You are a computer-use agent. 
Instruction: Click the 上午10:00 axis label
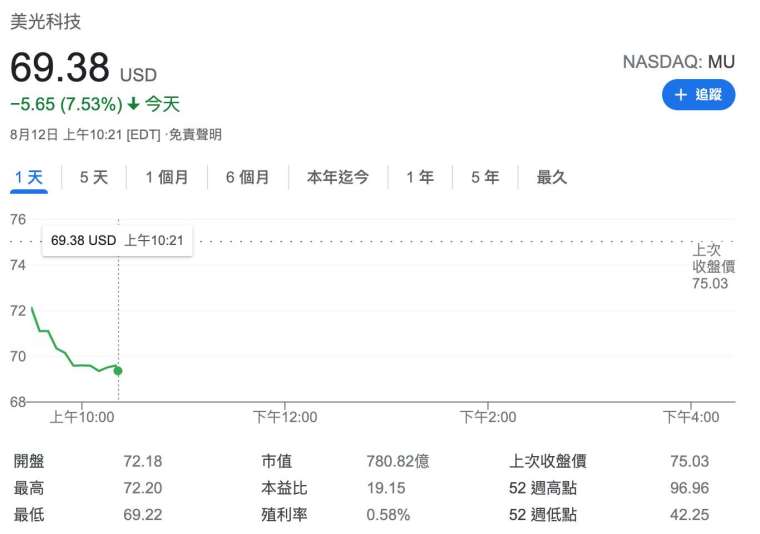(x=82, y=417)
